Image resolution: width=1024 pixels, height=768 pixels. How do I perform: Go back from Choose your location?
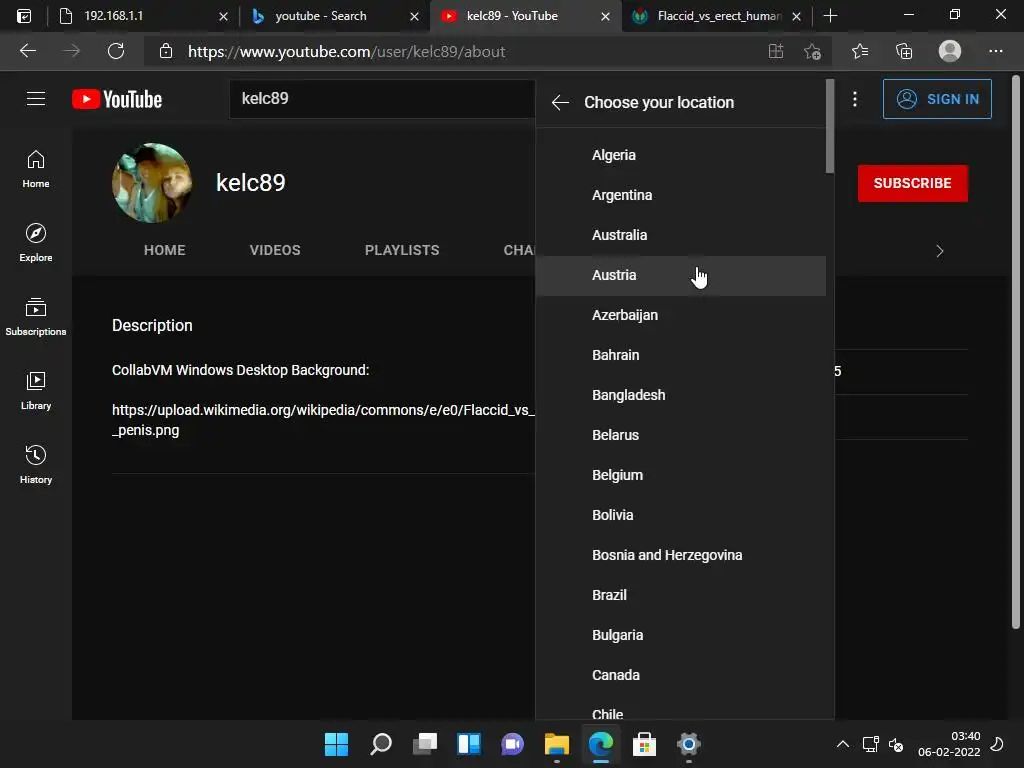click(x=560, y=103)
